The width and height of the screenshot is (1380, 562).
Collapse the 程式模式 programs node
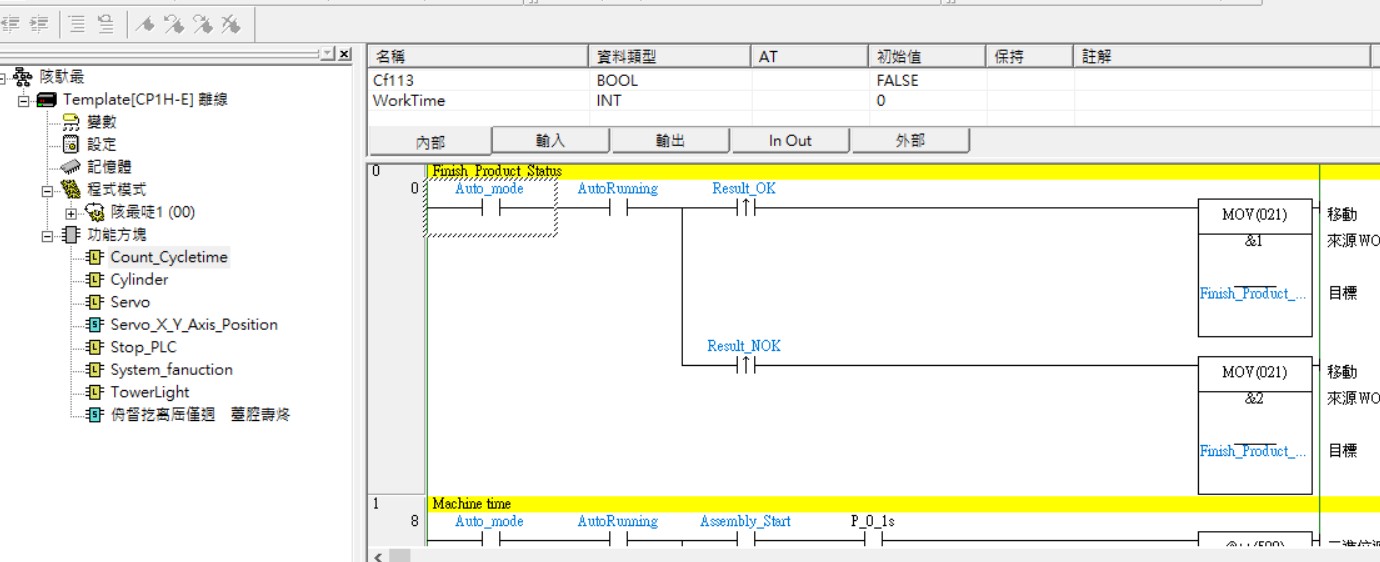pyautogui.click(x=47, y=190)
